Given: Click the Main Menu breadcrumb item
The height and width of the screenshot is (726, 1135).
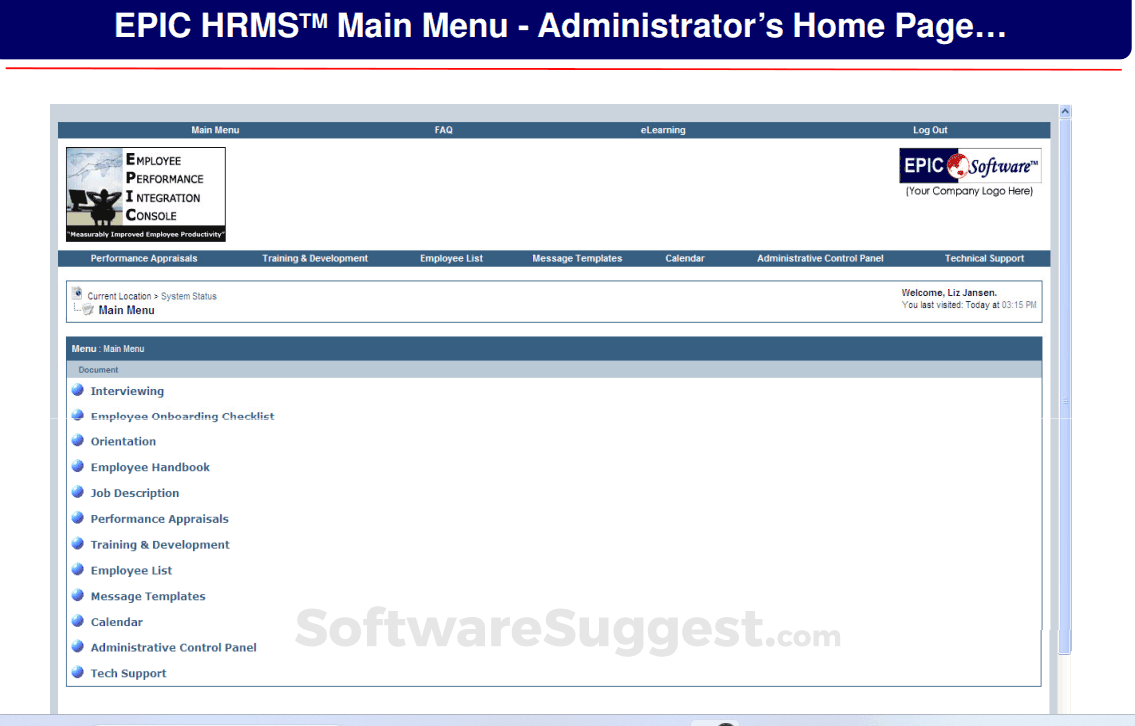Looking at the screenshot, I should pos(126,310).
